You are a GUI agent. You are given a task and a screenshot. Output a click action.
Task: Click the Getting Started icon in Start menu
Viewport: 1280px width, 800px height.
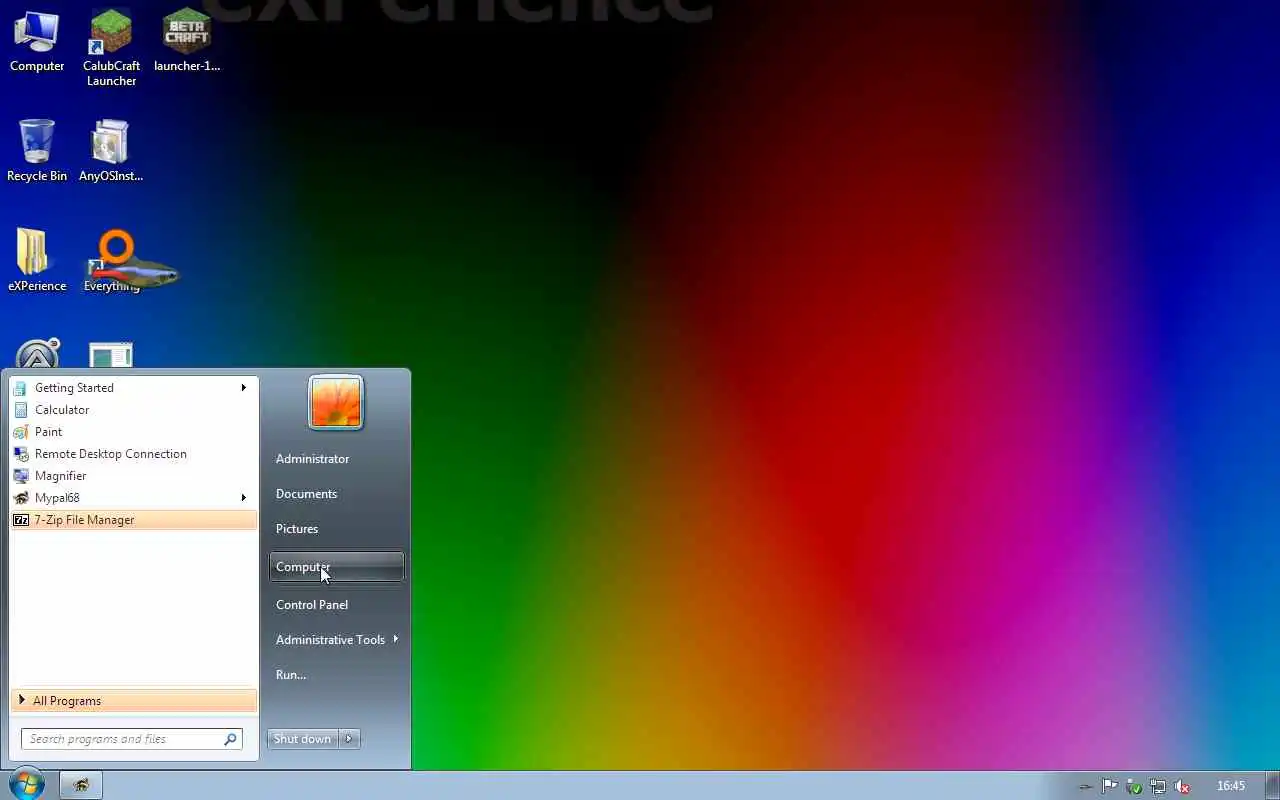[21, 388]
